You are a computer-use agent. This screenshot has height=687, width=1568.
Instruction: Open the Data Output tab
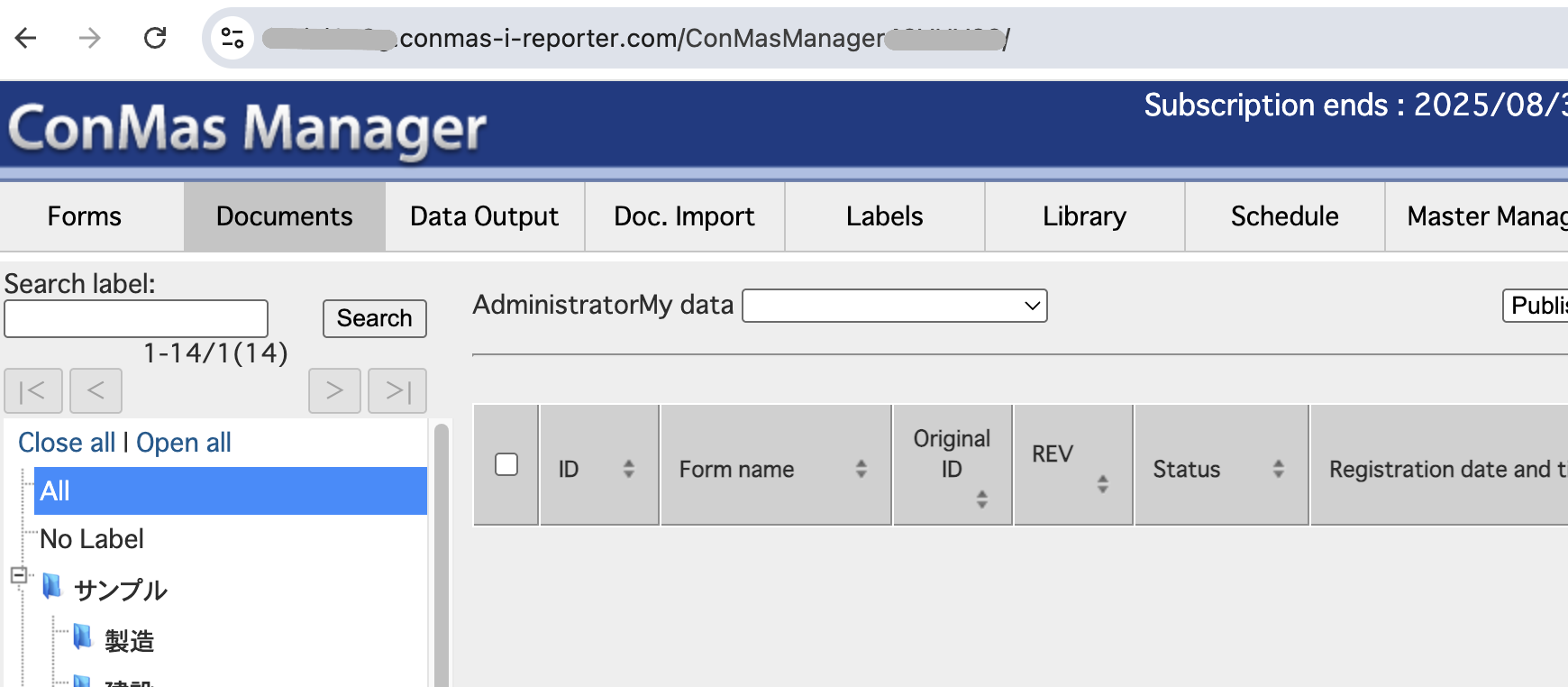[x=485, y=216]
